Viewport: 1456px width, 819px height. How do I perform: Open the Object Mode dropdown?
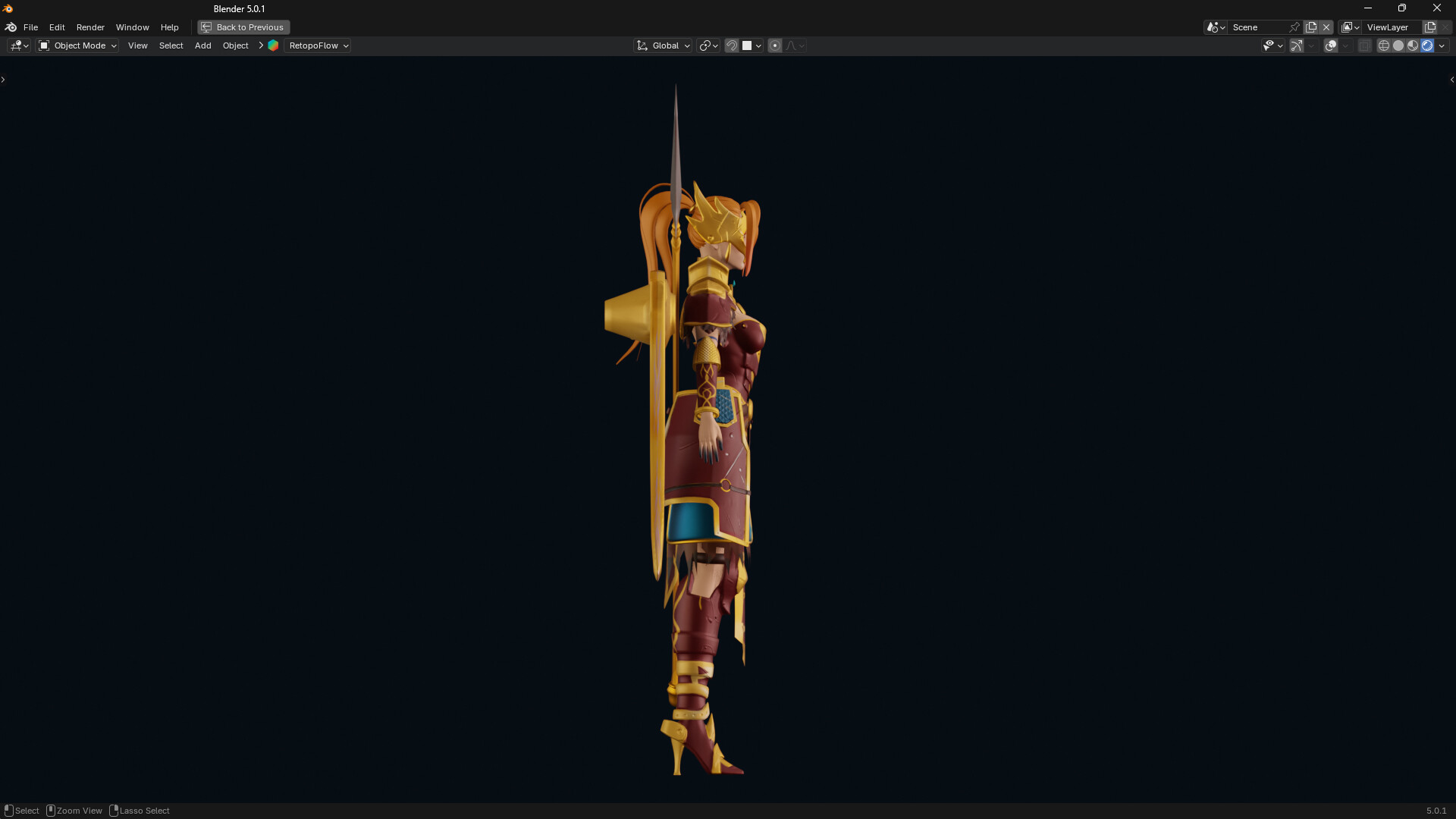pyautogui.click(x=78, y=45)
